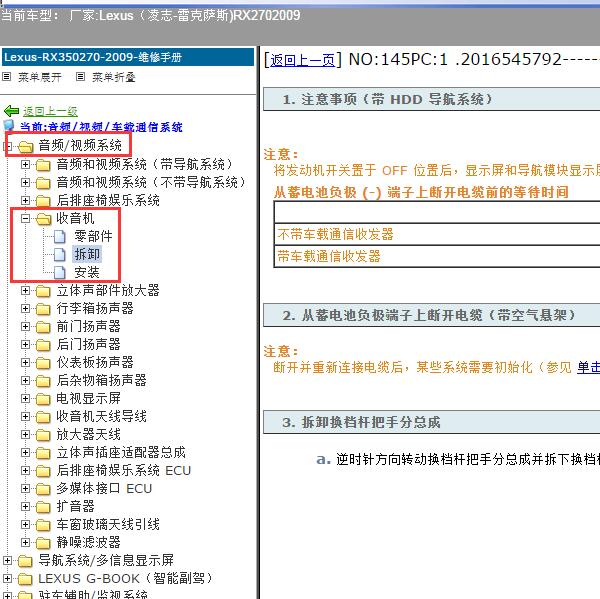600x599 pixels.
Task: Click the 安装 document icon
Action: pos(60,273)
